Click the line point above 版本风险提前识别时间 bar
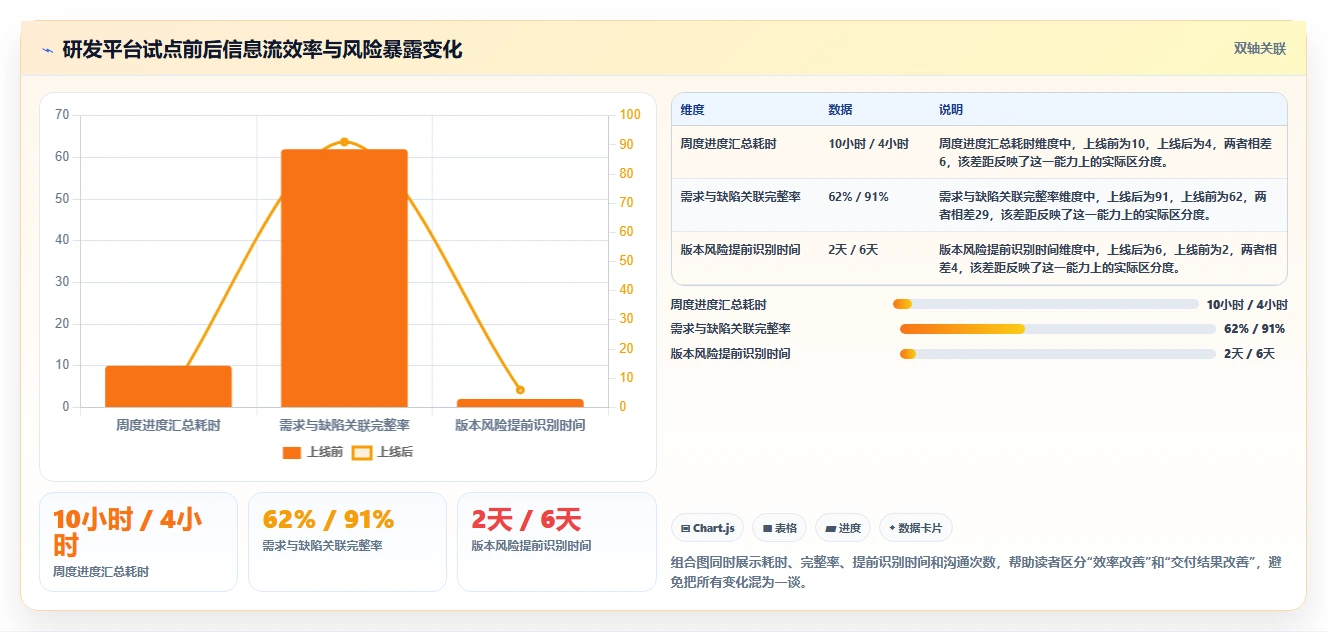Image resolution: width=1327 pixels, height=632 pixels. [520, 390]
